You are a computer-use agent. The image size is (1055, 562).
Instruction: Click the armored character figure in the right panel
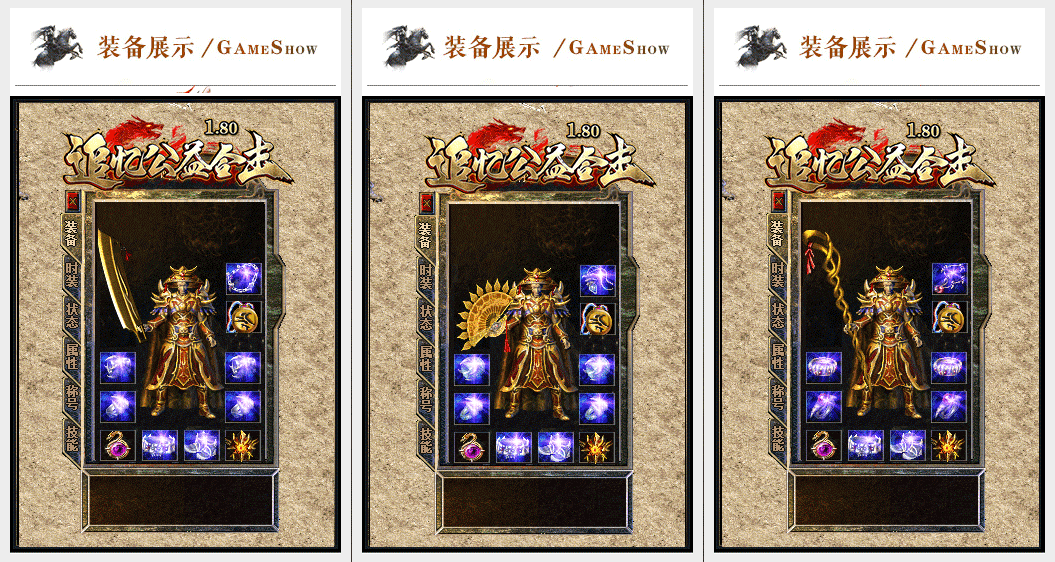pyautogui.click(x=889, y=342)
